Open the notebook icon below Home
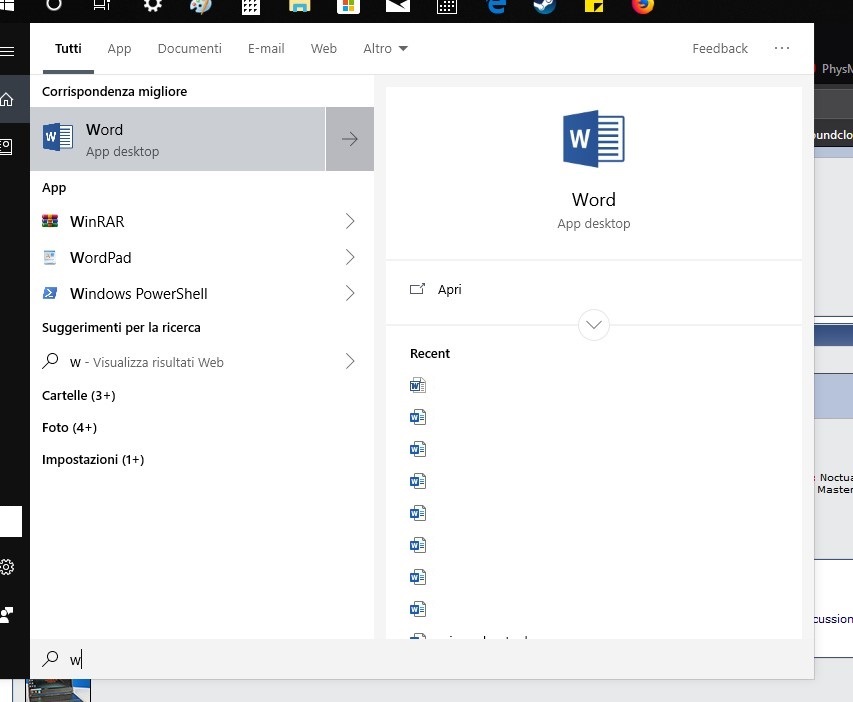The width and height of the screenshot is (853, 702). (7, 146)
